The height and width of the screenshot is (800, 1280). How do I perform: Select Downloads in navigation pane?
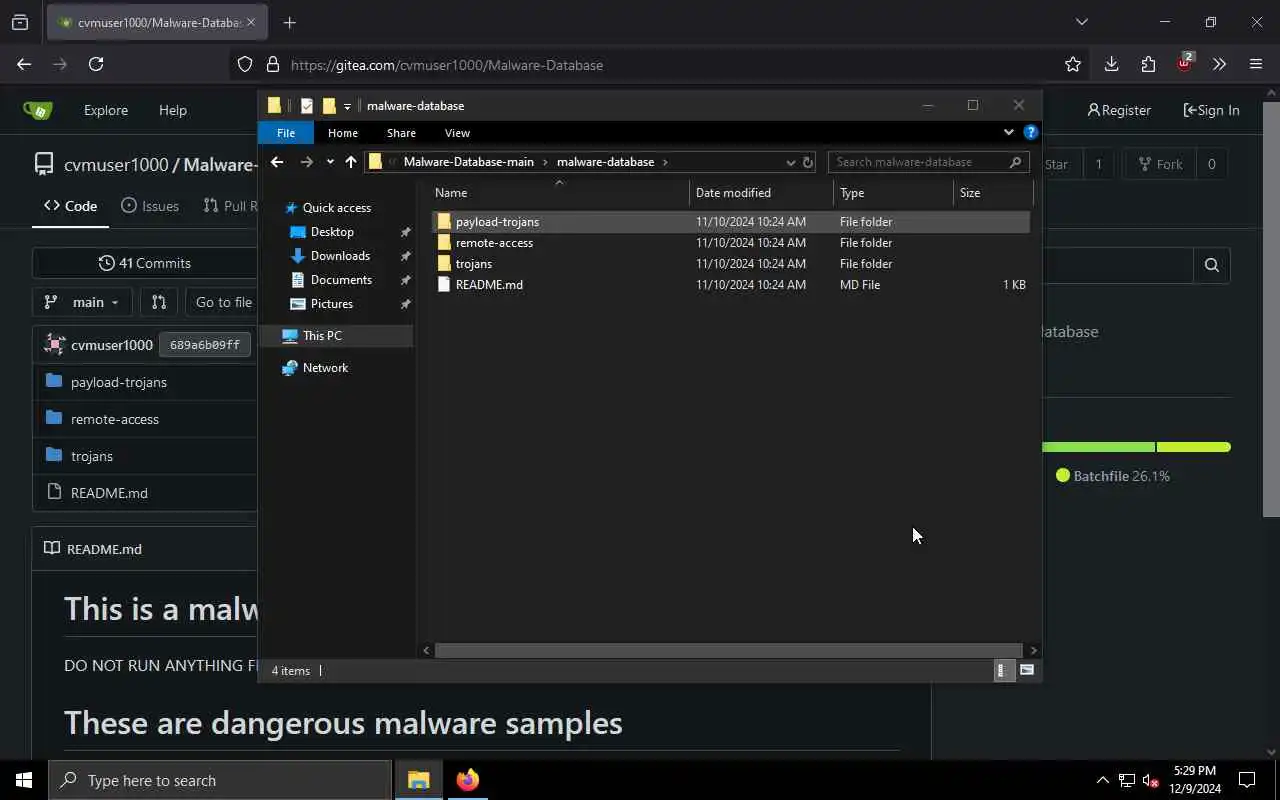coord(340,256)
